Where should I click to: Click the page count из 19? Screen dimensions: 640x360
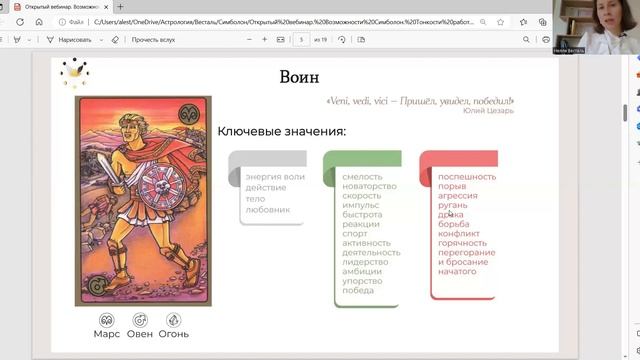(320, 40)
